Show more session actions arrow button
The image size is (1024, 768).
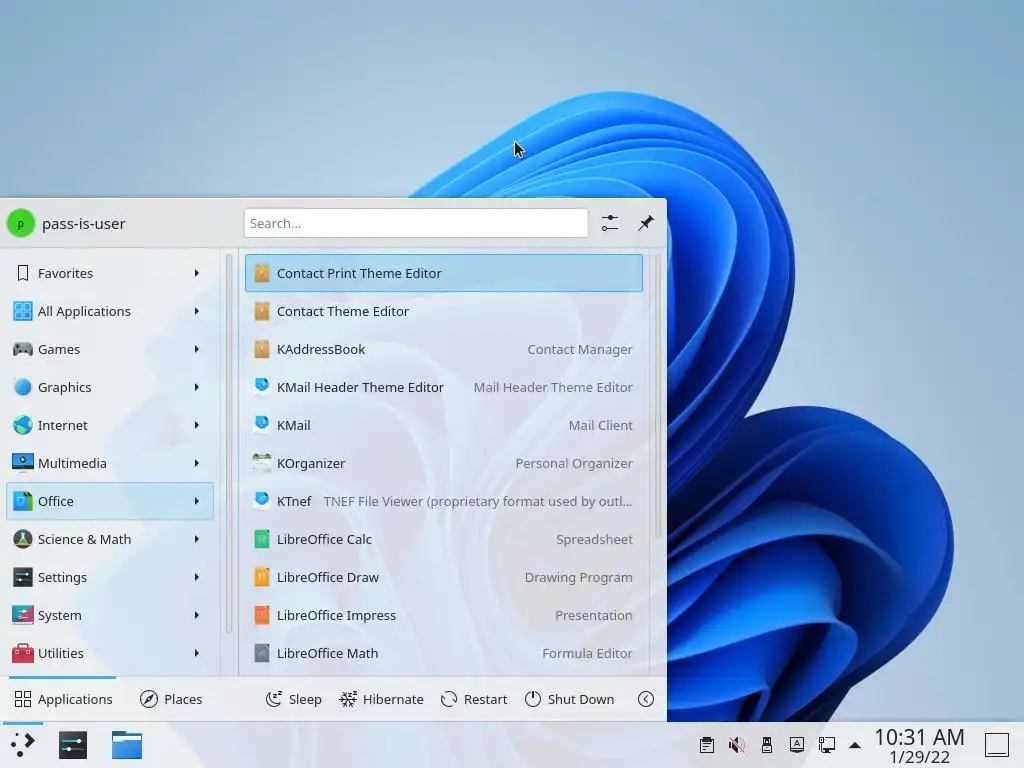point(645,699)
